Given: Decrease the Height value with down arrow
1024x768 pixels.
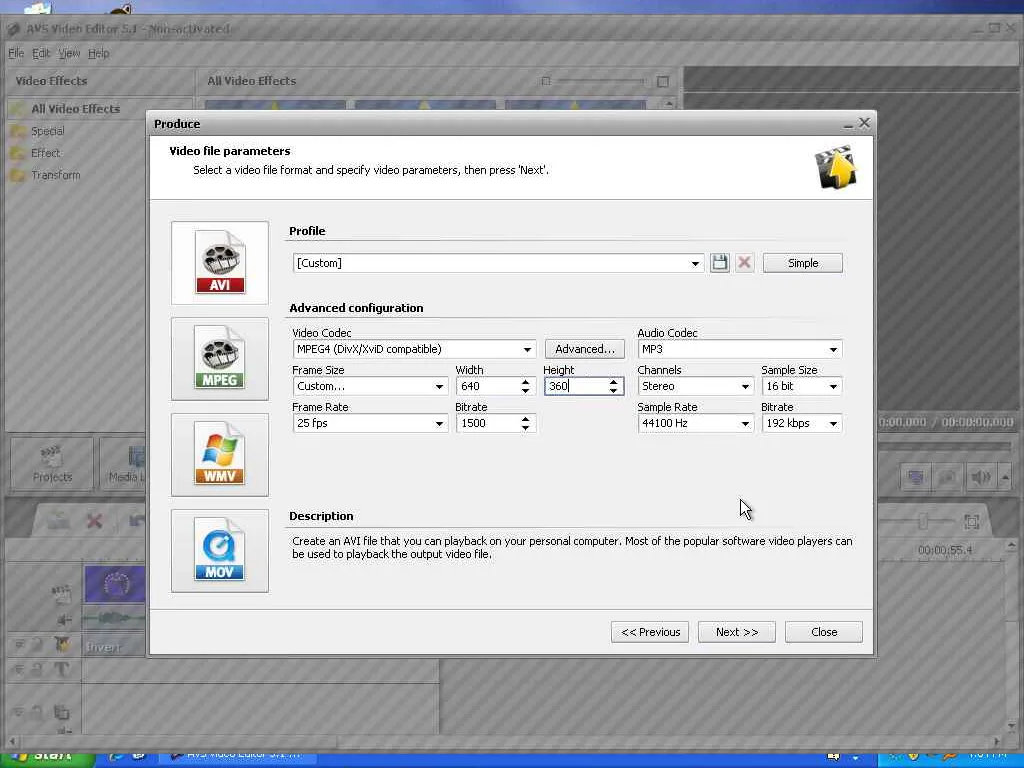Looking at the screenshot, I should 613,391.
